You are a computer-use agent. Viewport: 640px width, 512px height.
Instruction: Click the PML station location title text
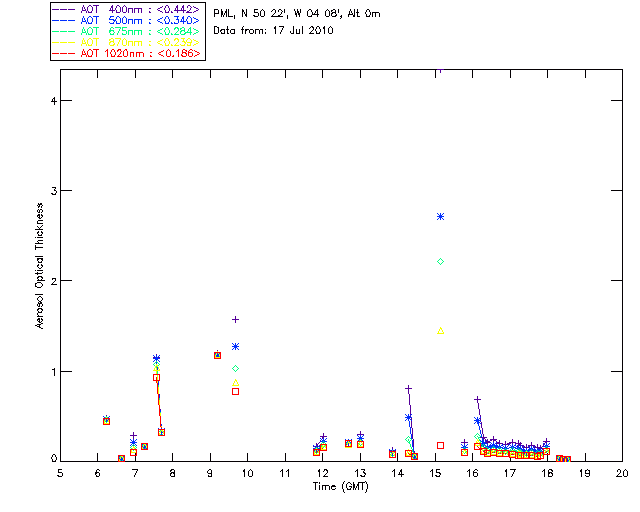pos(297,14)
